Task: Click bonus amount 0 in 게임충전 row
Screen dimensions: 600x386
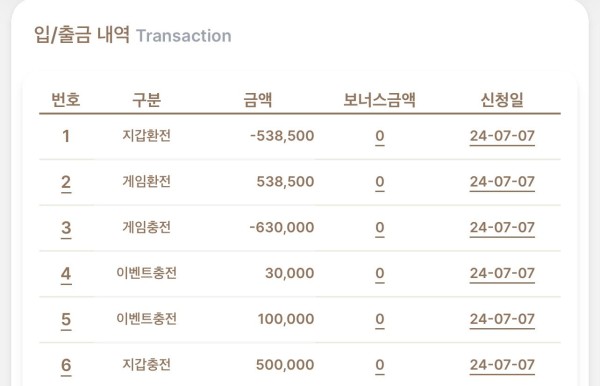Action: coord(380,228)
